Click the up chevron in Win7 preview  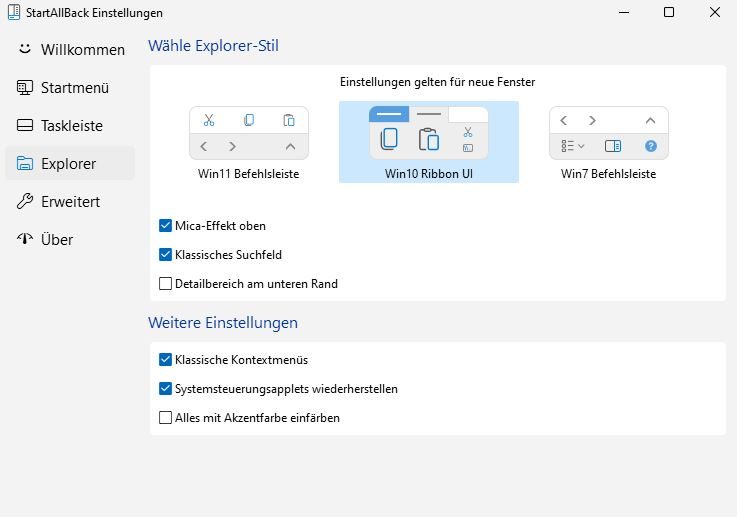coord(651,121)
